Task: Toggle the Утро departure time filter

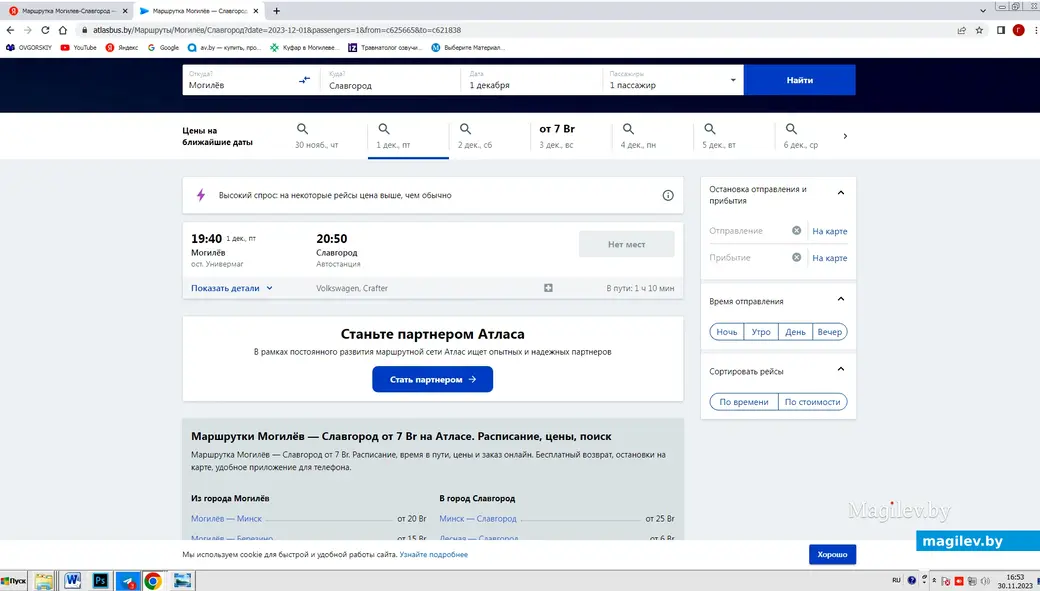Action: tap(761, 332)
